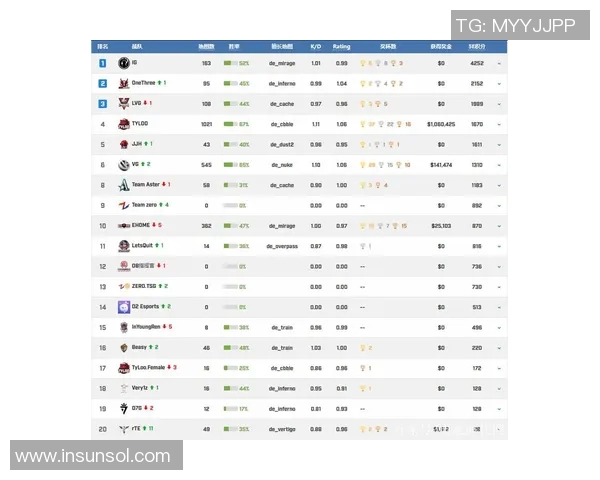Click de_mirage in EHOME row
600x480 pixels.
[282, 226]
